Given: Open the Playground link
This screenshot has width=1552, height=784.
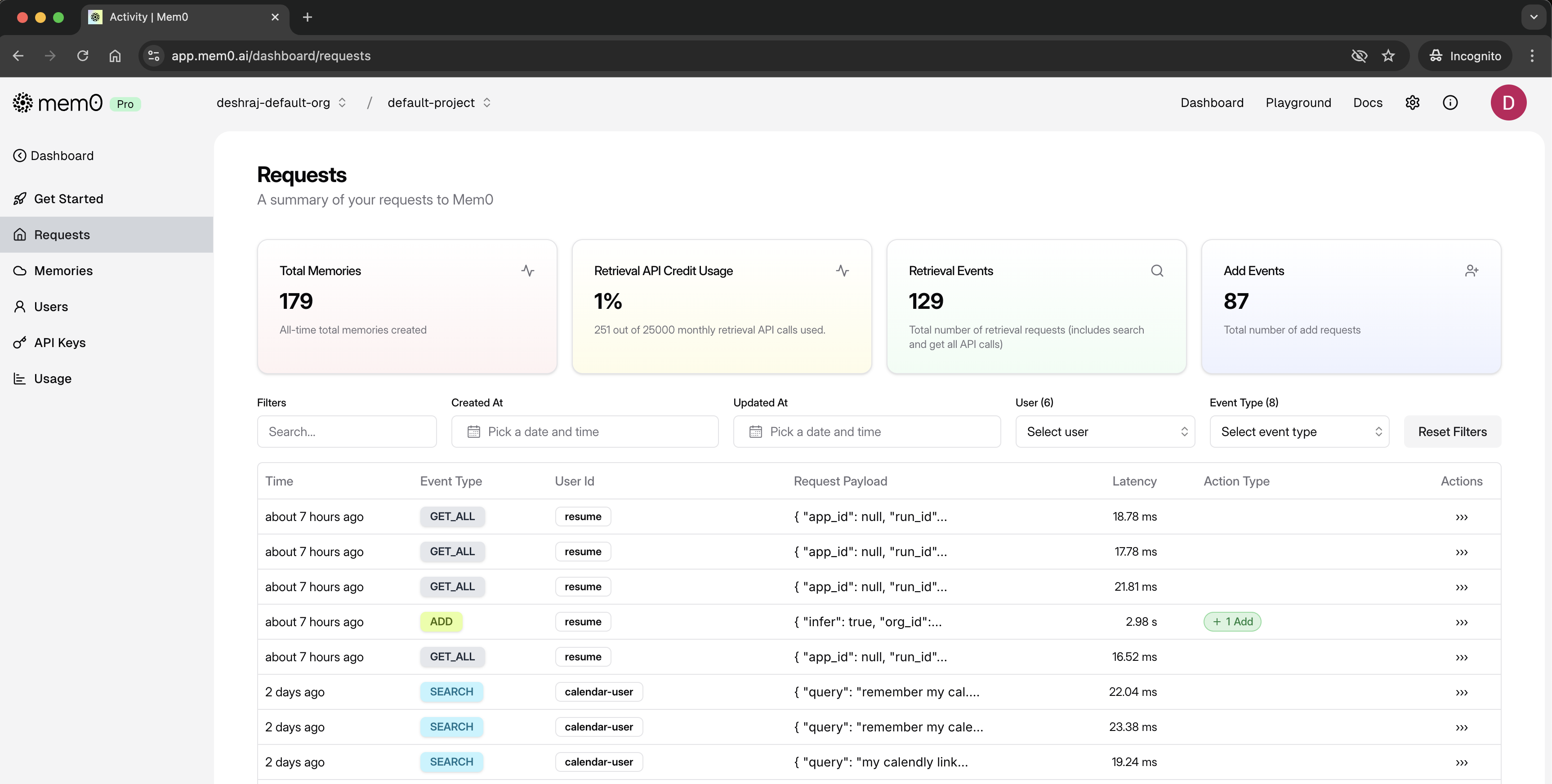Looking at the screenshot, I should pos(1298,102).
